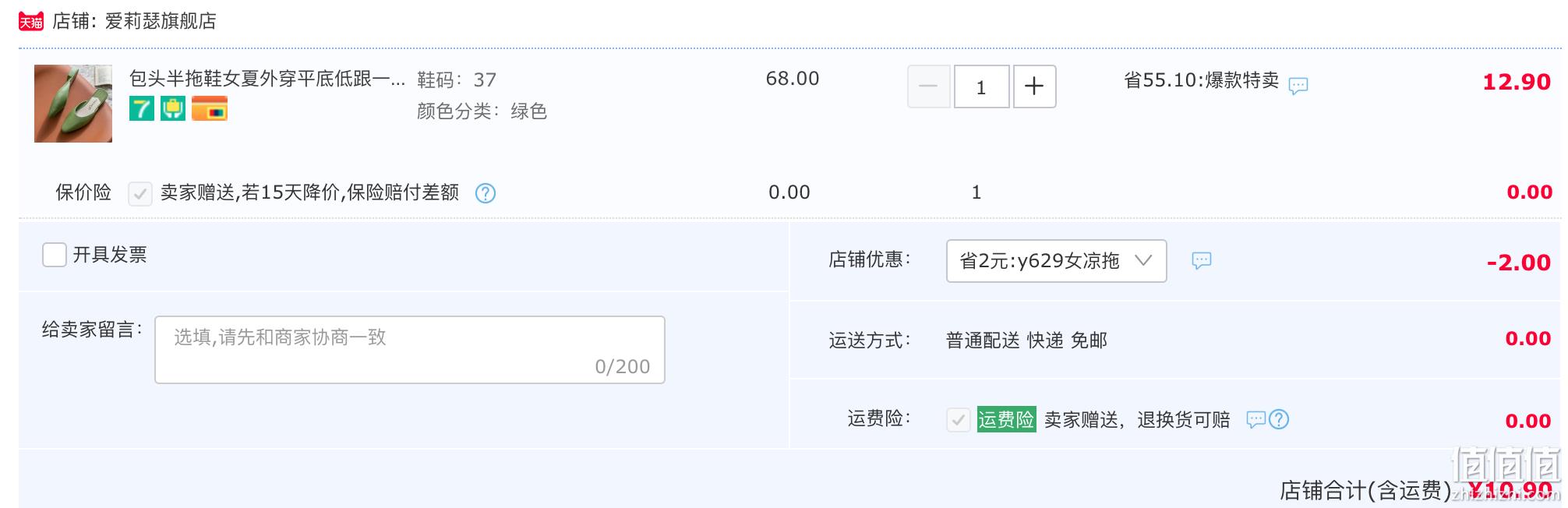Image resolution: width=1568 pixels, height=508 pixels.
Task: Click the comment icon in the 运费险 row
Action: [1255, 419]
